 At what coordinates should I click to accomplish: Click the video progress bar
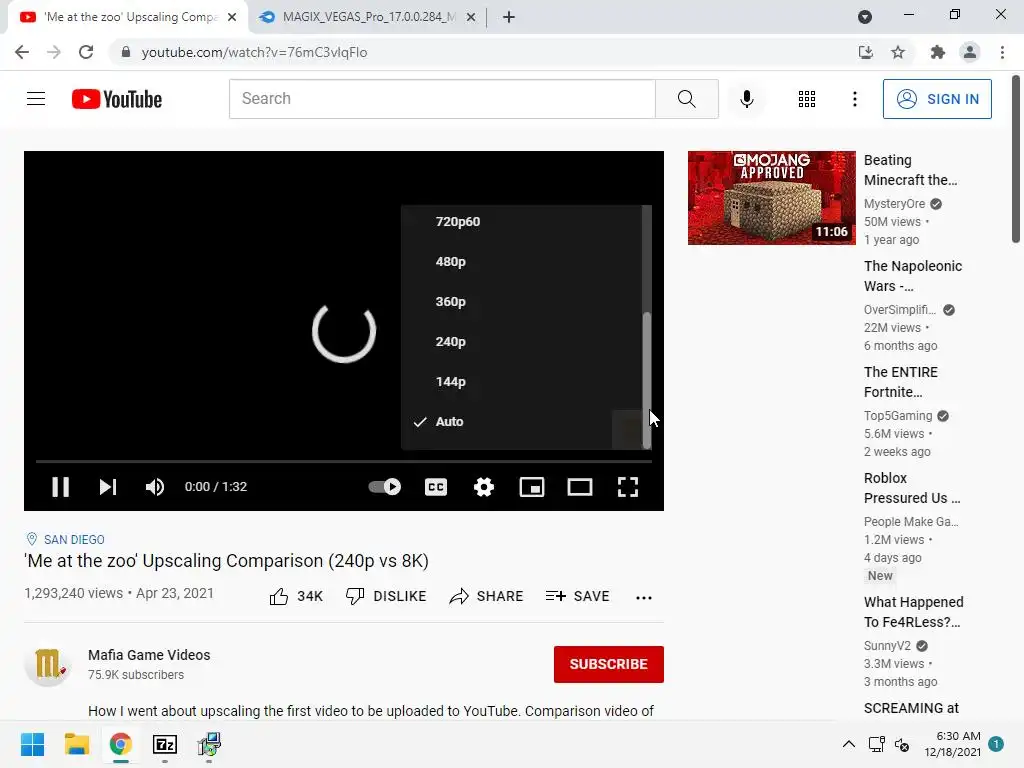coord(344,461)
